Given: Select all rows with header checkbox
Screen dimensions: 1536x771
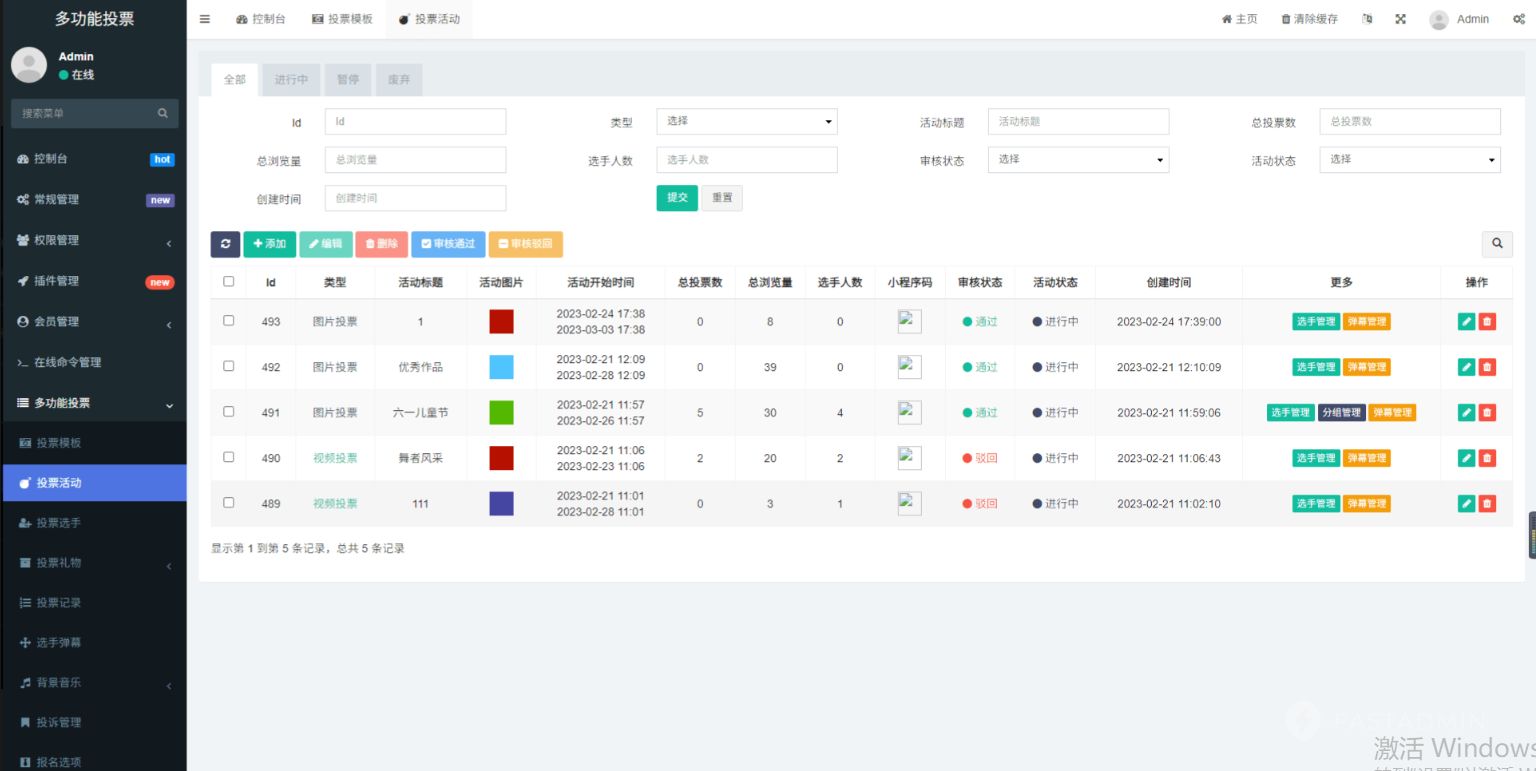Looking at the screenshot, I should (228, 282).
